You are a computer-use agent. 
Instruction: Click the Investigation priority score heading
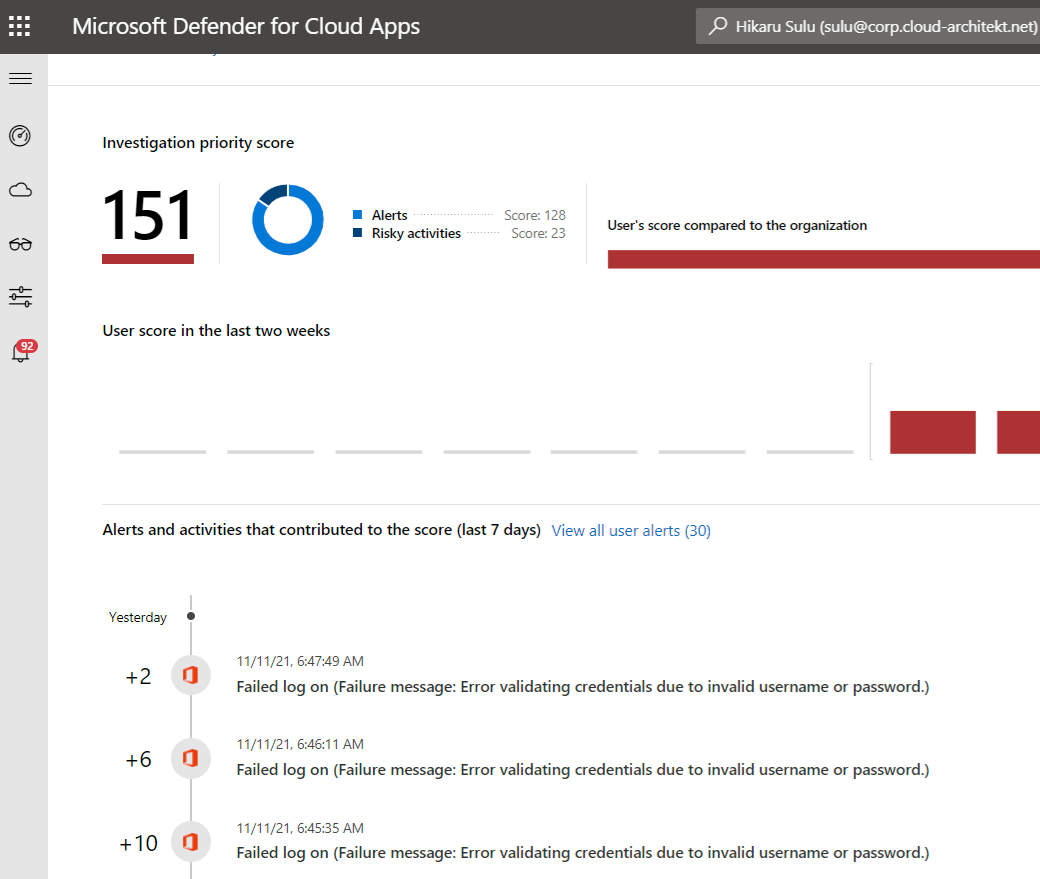(198, 143)
